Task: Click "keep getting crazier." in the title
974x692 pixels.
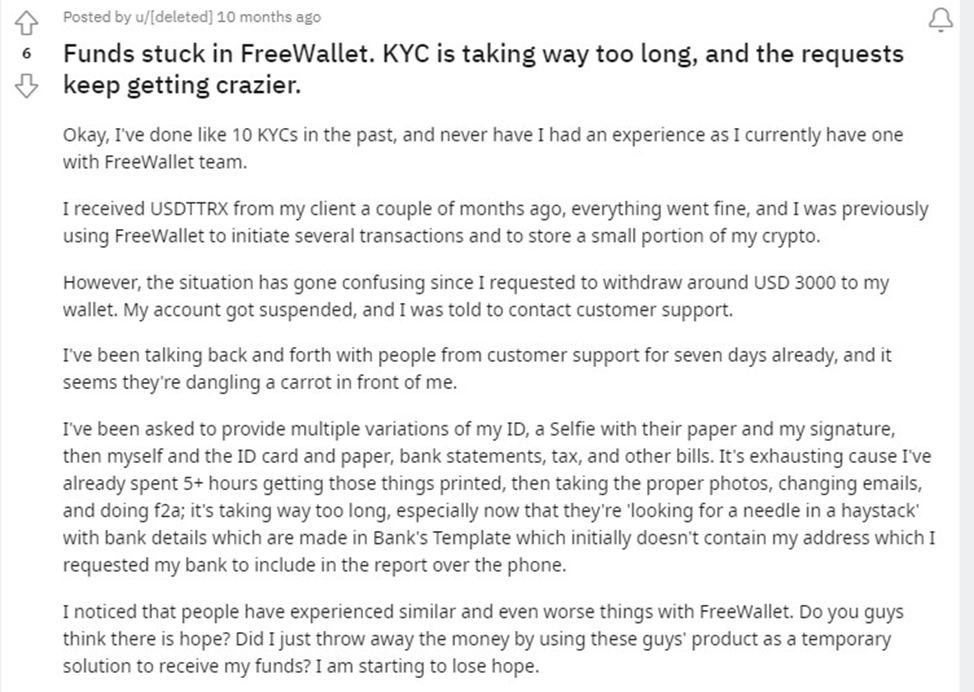Action: tap(182, 85)
